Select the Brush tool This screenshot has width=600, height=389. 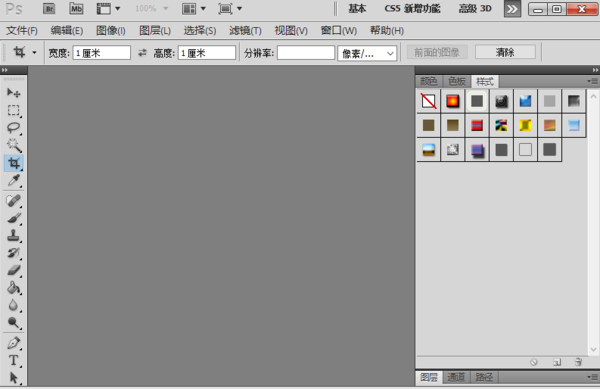point(14,218)
